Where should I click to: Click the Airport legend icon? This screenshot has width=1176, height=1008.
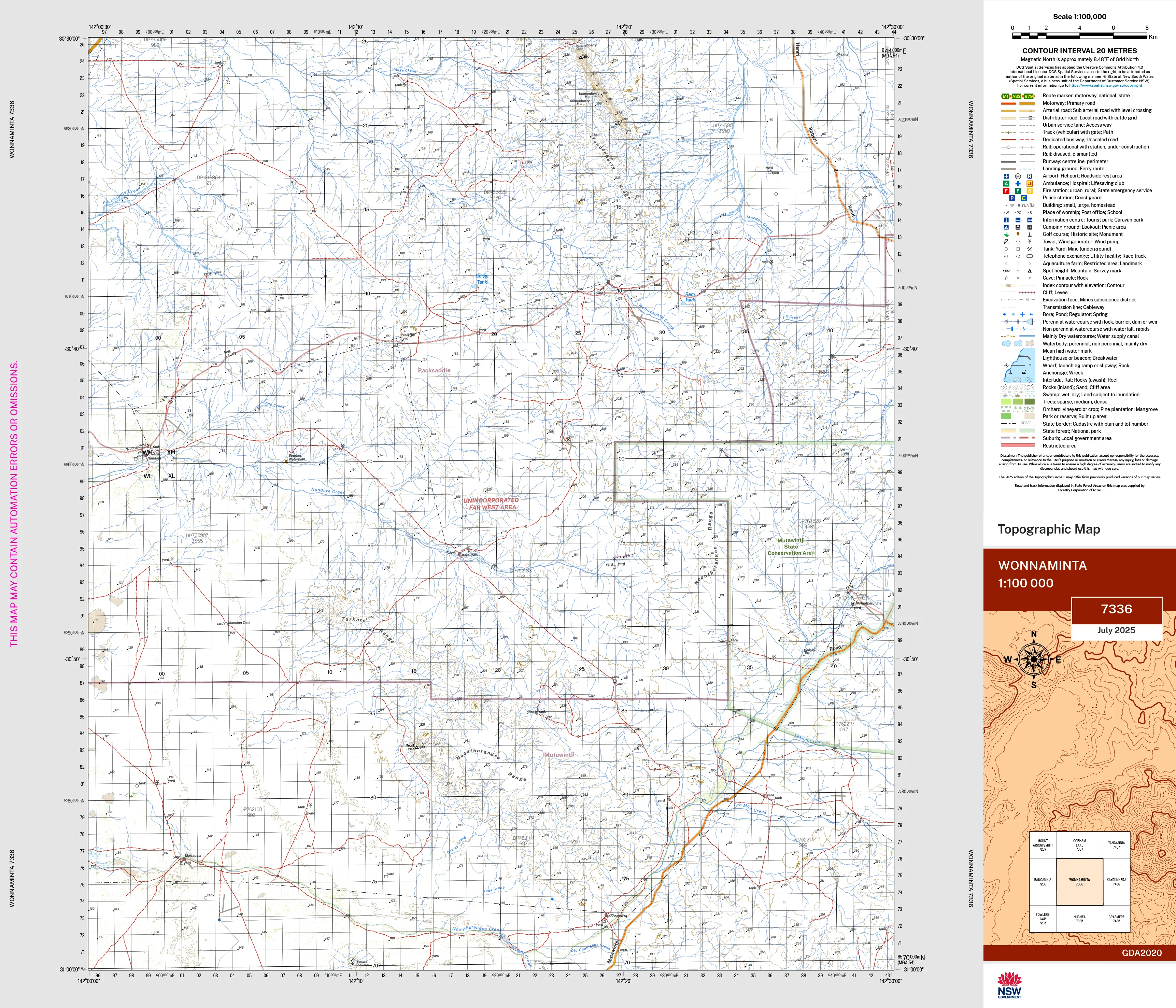(1006, 176)
